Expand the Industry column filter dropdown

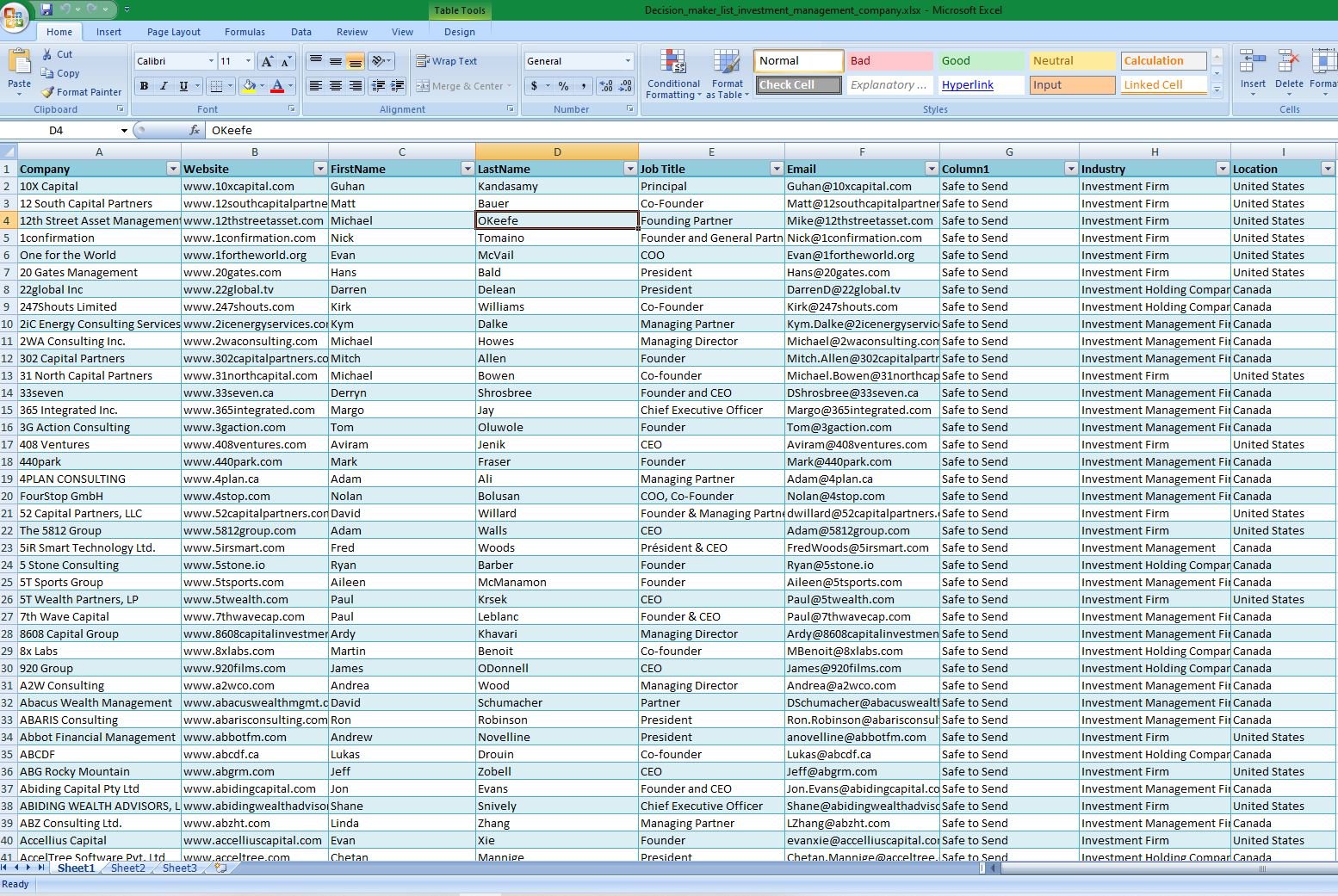[x=1222, y=169]
